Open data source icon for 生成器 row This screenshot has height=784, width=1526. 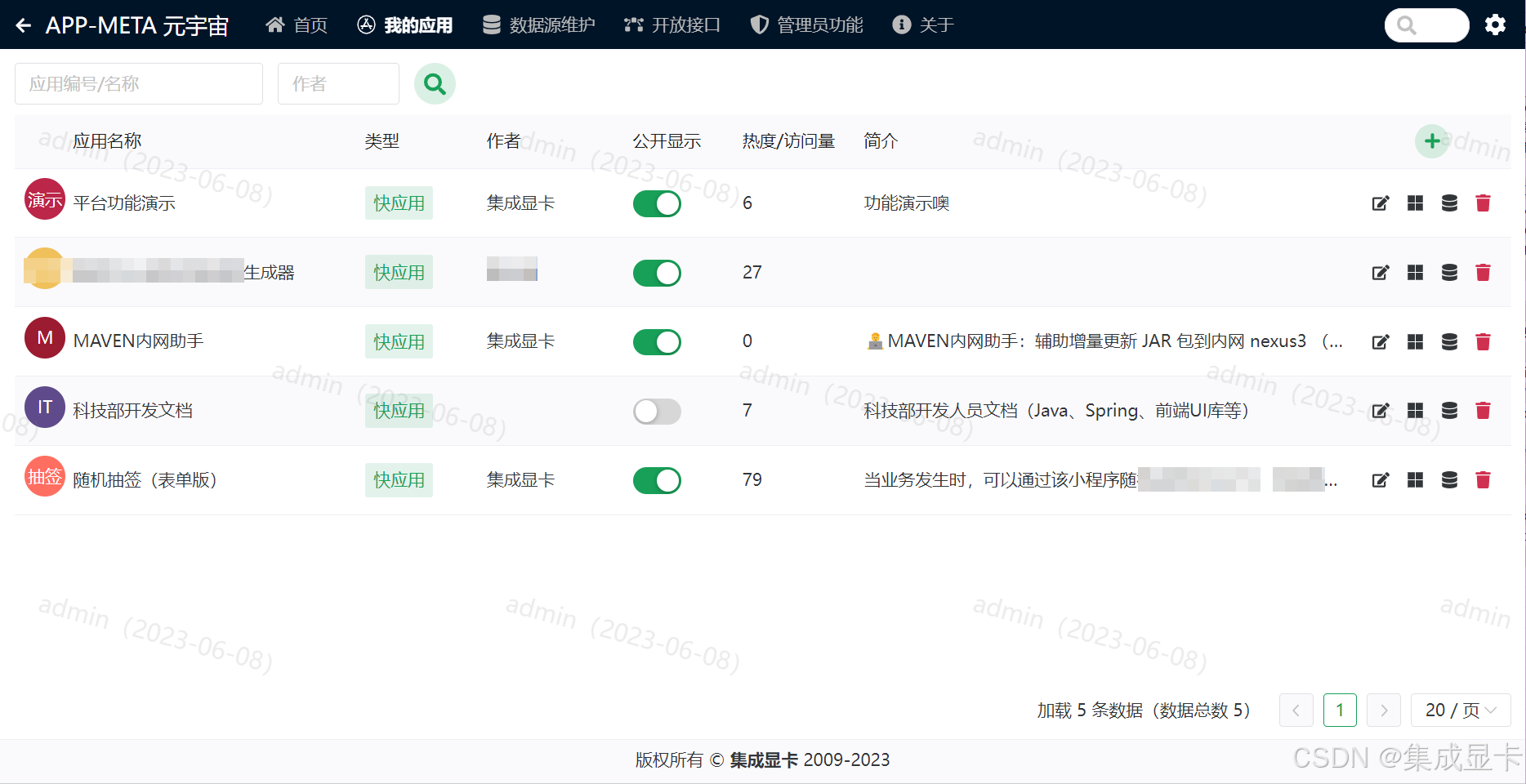(x=1449, y=273)
